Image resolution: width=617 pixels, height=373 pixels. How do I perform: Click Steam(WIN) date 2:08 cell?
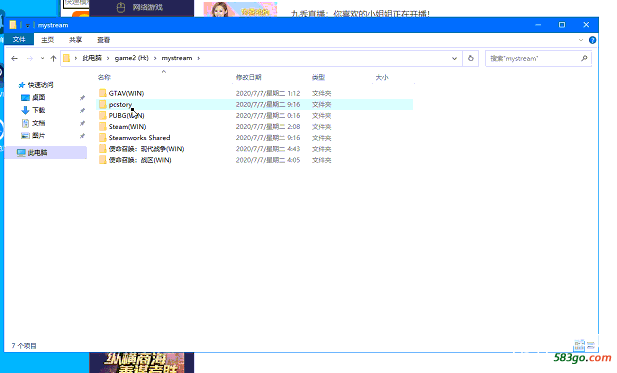click(x=268, y=127)
